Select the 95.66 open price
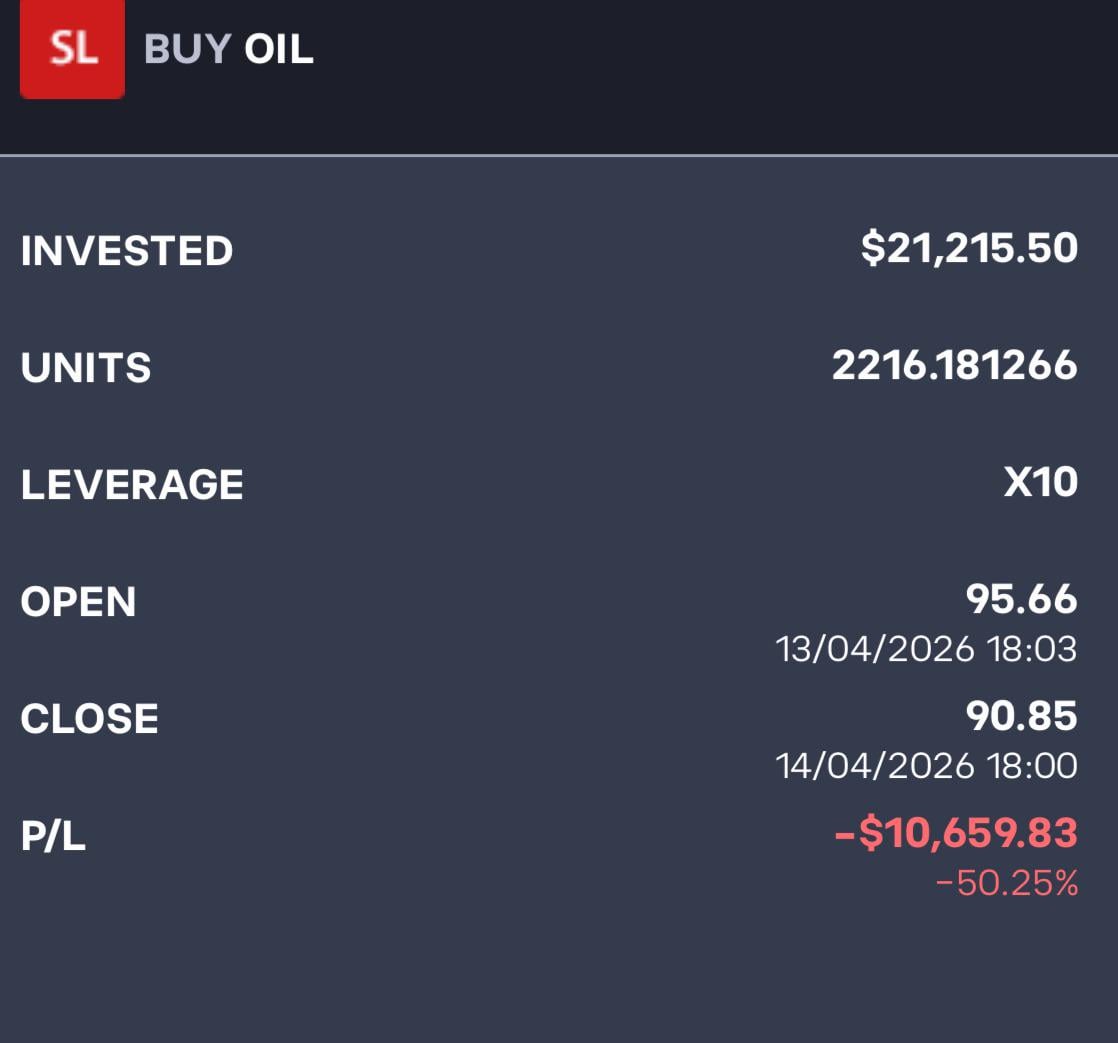 pos(1021,600)
